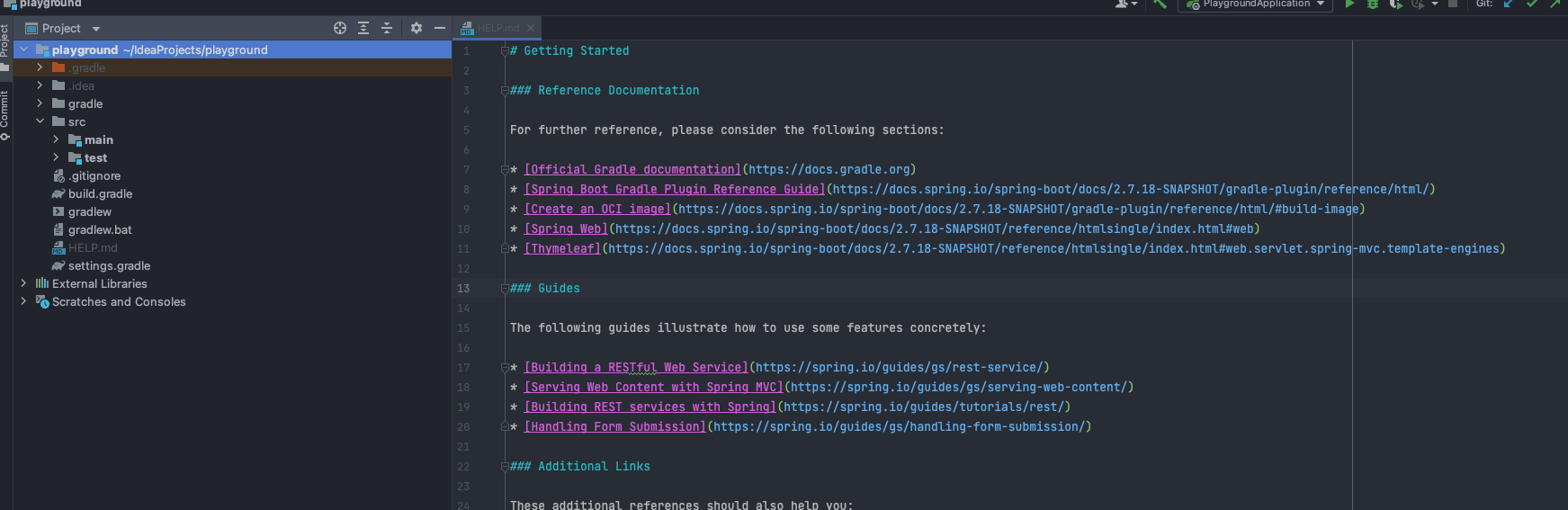
Task: Select settings.gradle file in tree
Action: click(x=109, y=265)
